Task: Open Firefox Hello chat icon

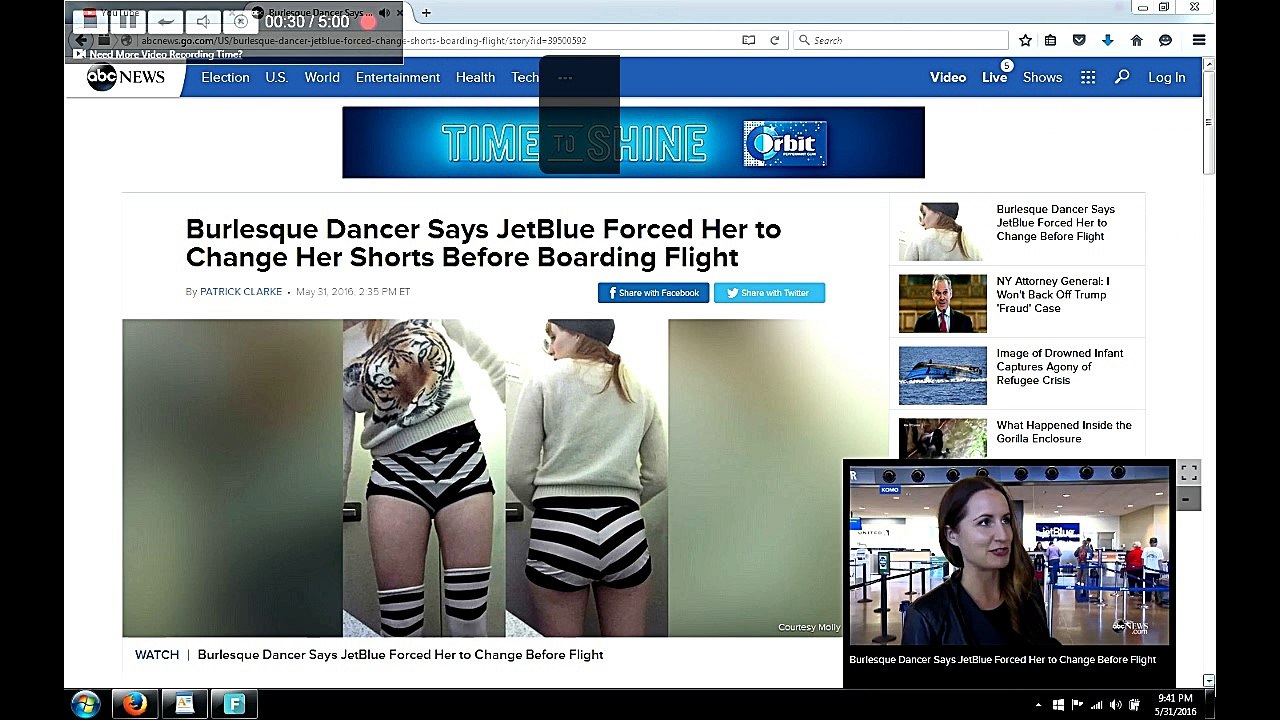Action: (1165, 40)
